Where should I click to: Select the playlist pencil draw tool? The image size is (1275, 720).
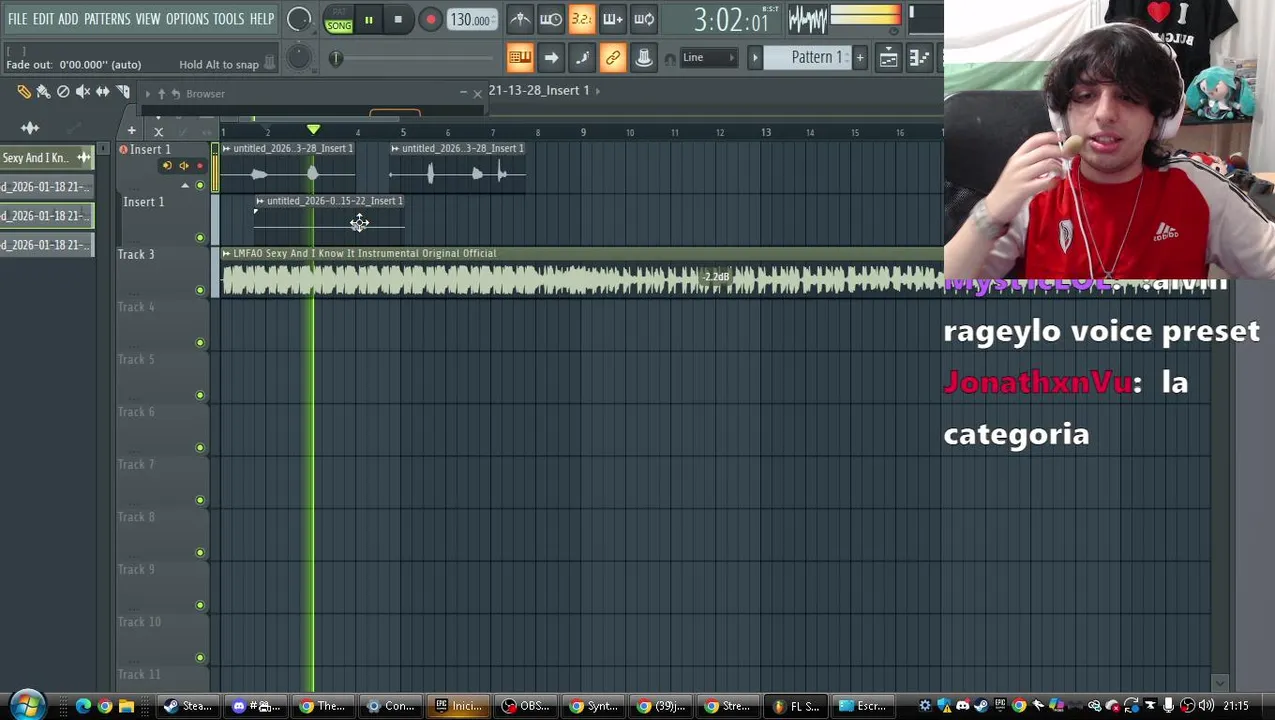click(x=24, y=92)
